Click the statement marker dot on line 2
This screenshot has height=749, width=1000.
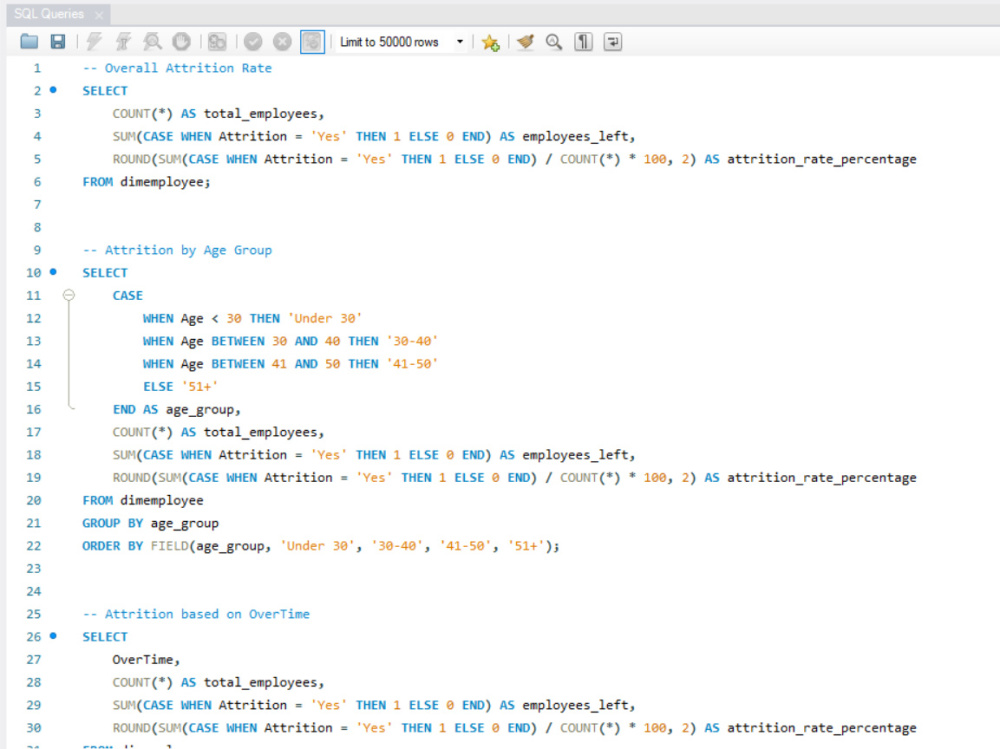point(54,90)
